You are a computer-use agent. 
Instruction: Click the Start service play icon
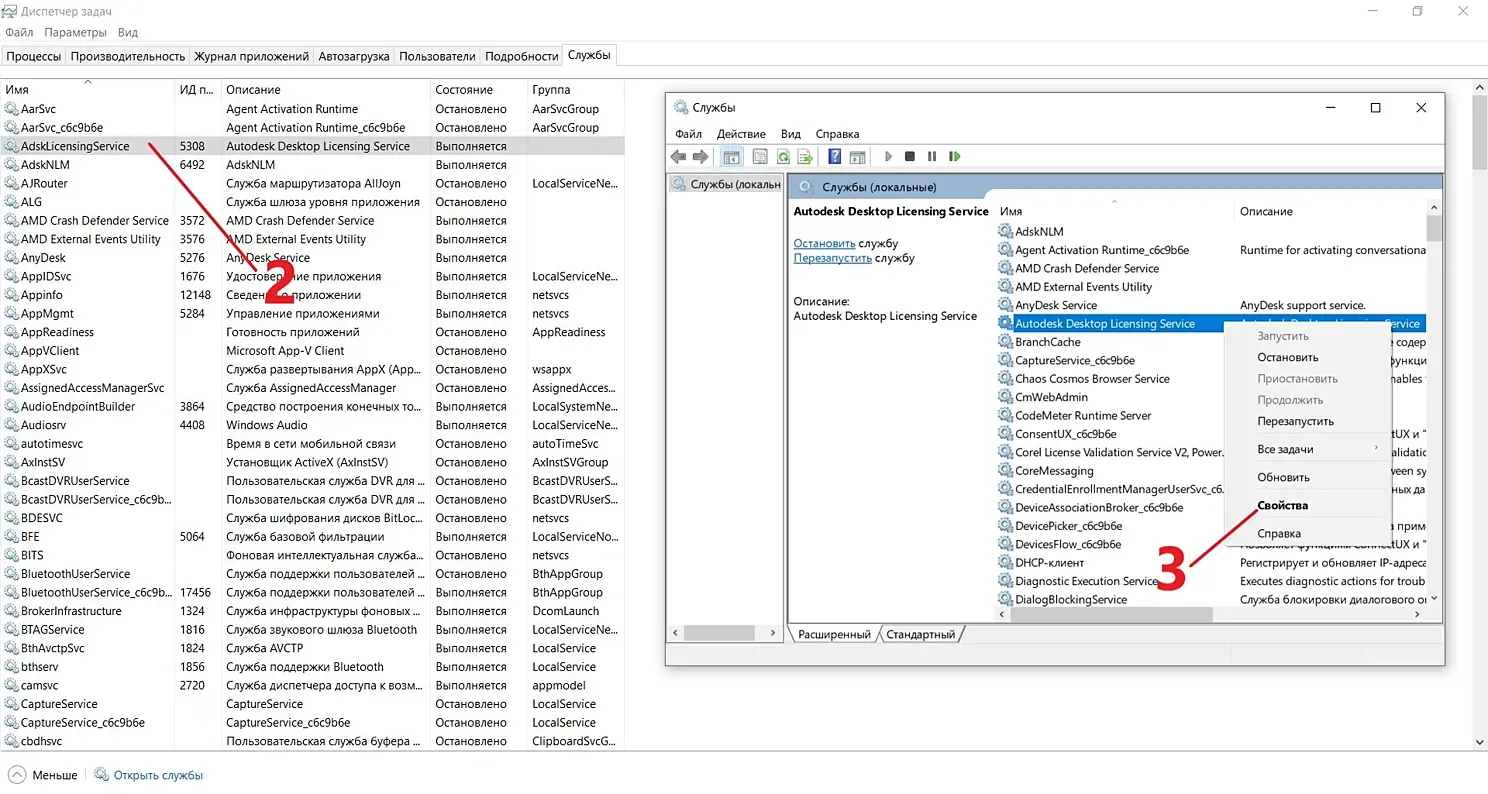pyautogui.click(x=887, y=157)
